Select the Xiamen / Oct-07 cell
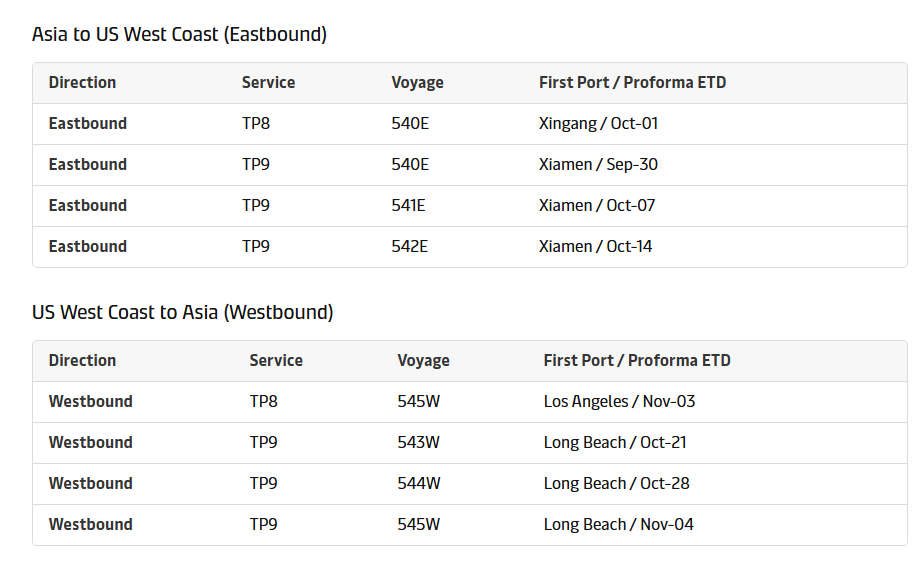Screen dimensions: 921x568 597,206
